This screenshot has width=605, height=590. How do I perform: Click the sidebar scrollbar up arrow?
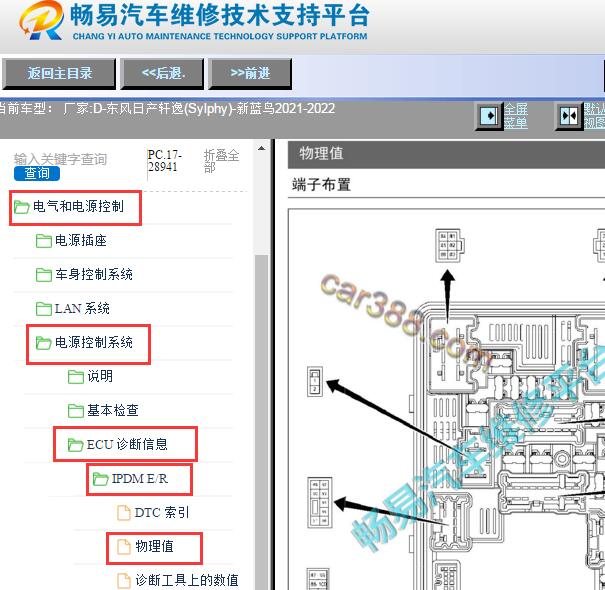pos(262,148)
